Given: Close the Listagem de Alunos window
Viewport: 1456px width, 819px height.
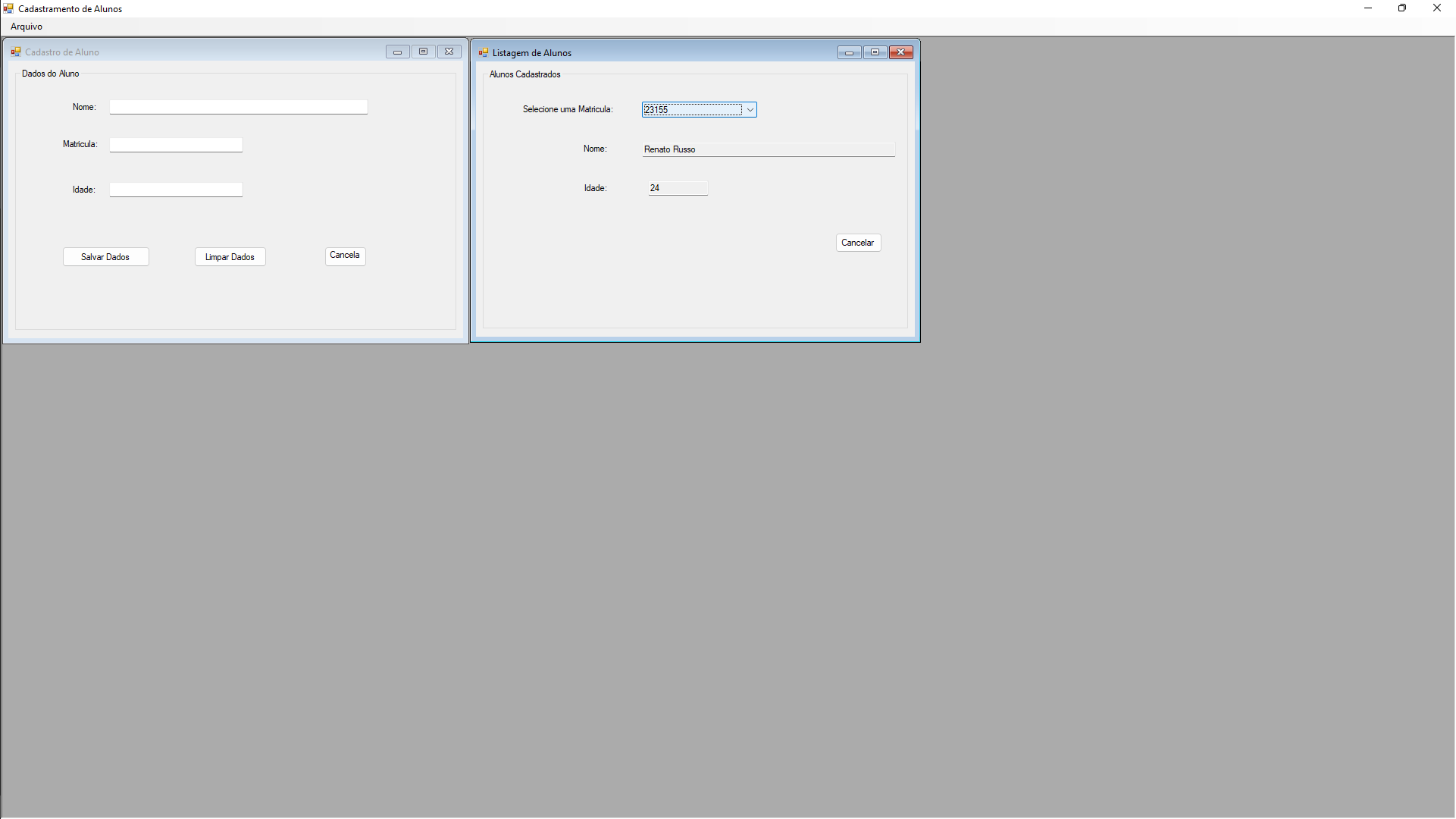Looking at the screenshot, I should 900,52.
